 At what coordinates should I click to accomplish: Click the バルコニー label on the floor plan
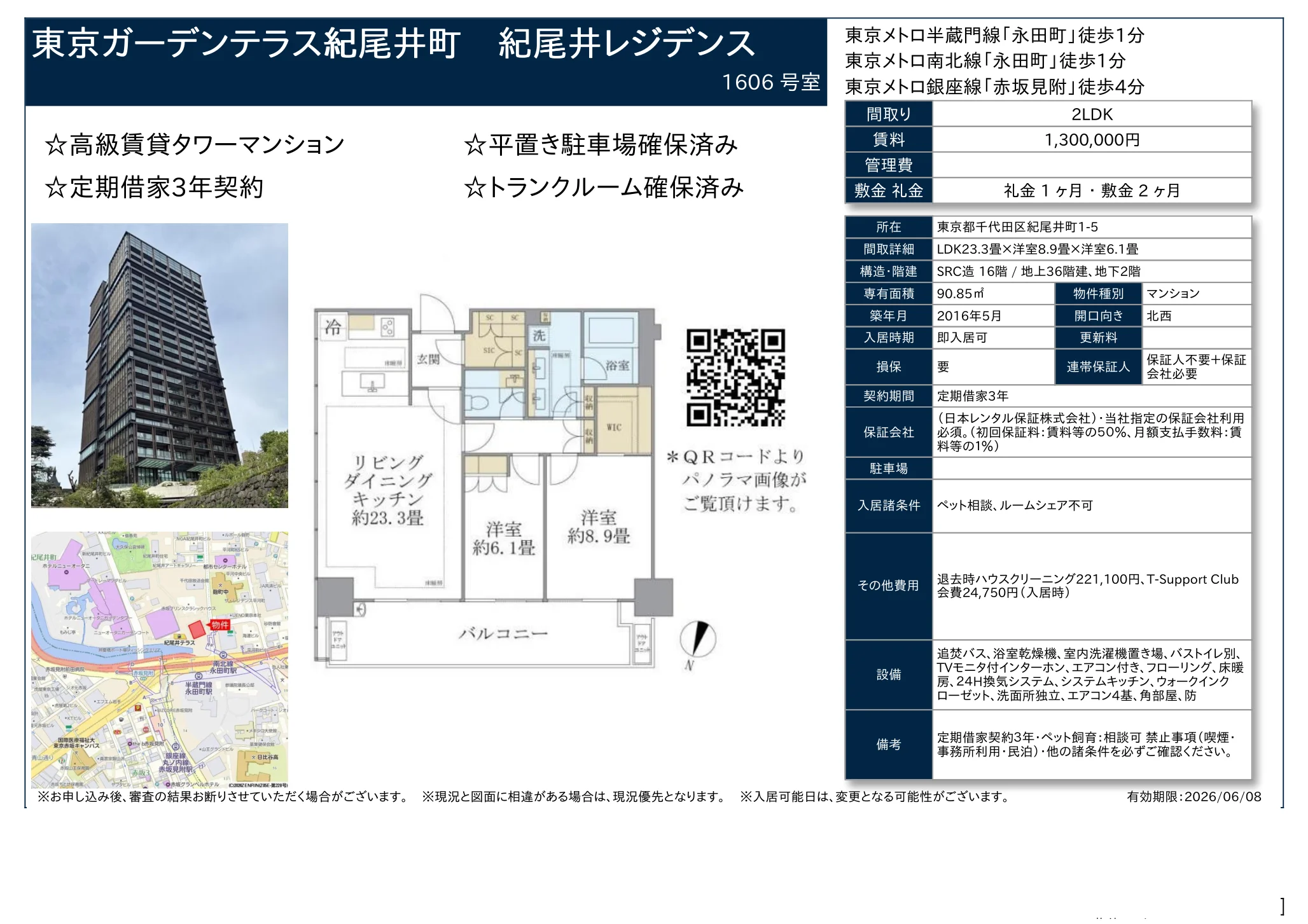pyautogui.click(x=503, y=633)
